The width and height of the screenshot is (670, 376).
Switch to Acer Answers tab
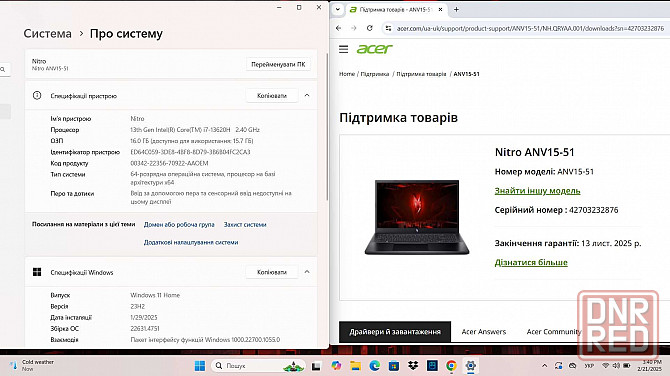pos(484,332)
